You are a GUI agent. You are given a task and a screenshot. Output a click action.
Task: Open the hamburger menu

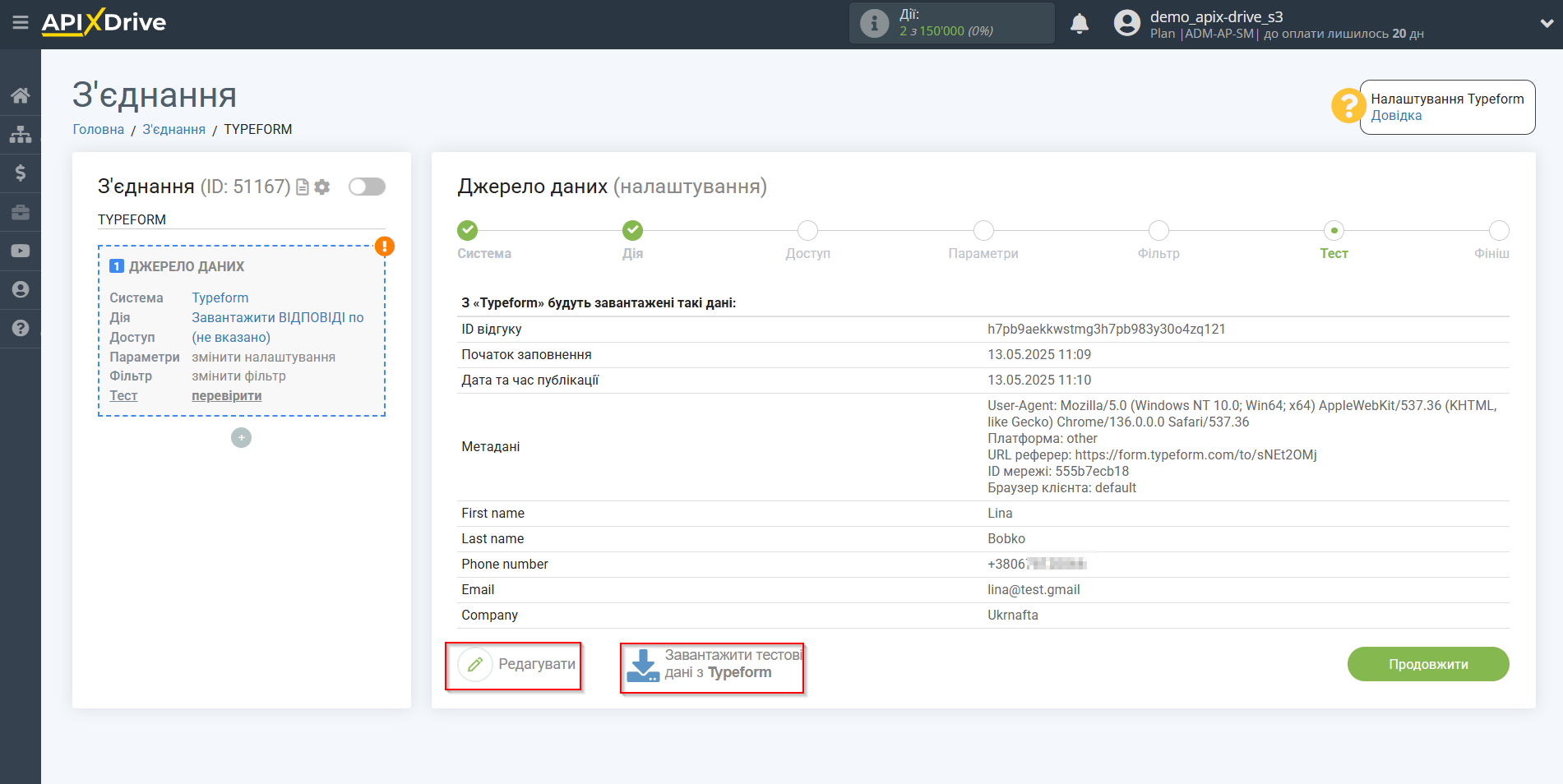pos(21,22)
